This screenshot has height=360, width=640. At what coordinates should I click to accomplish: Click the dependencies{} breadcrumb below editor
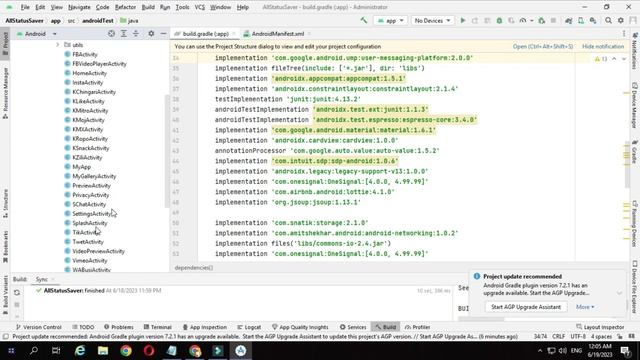(194, 268)
